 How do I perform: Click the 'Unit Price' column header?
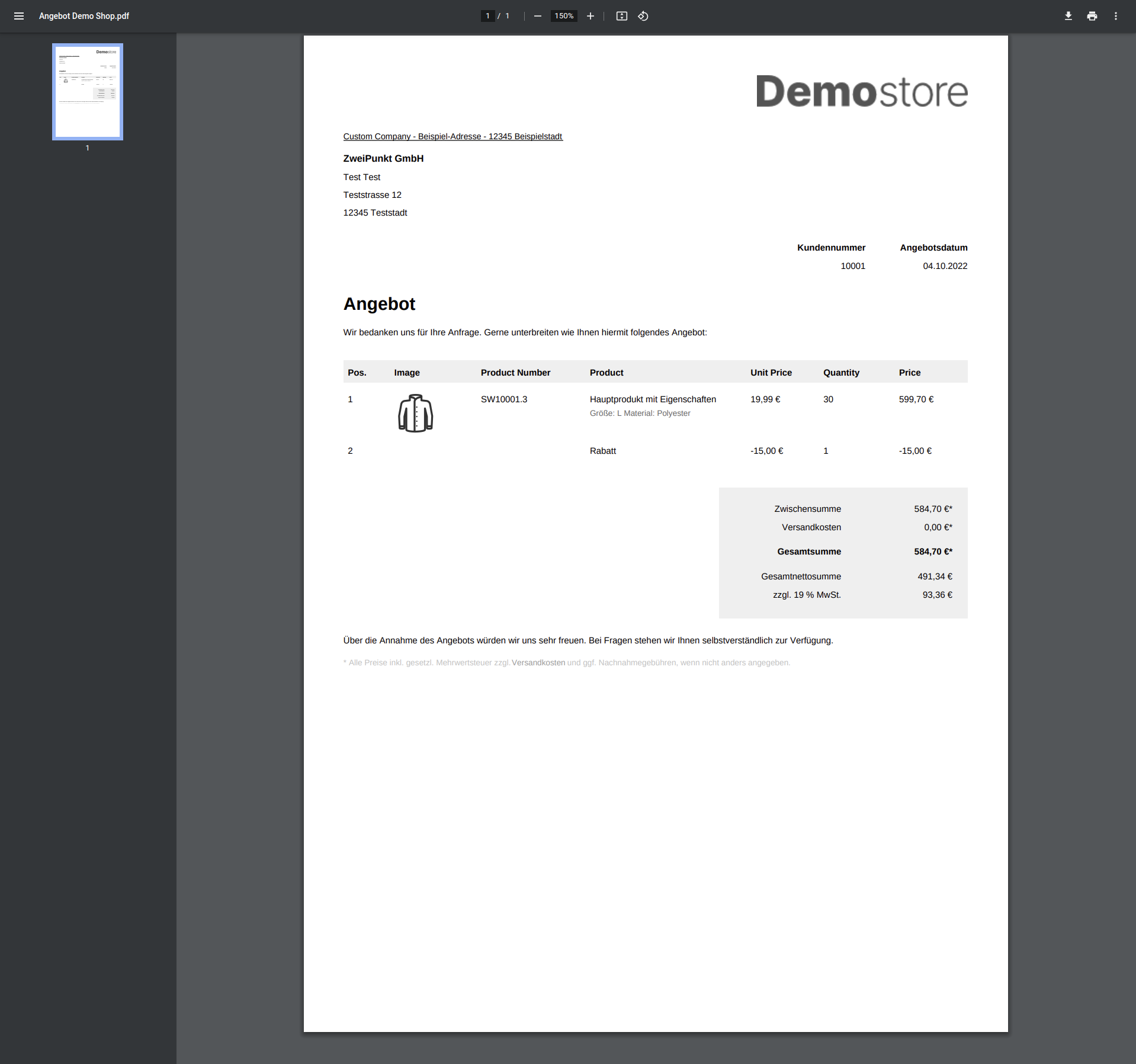(x=771, y=373)
